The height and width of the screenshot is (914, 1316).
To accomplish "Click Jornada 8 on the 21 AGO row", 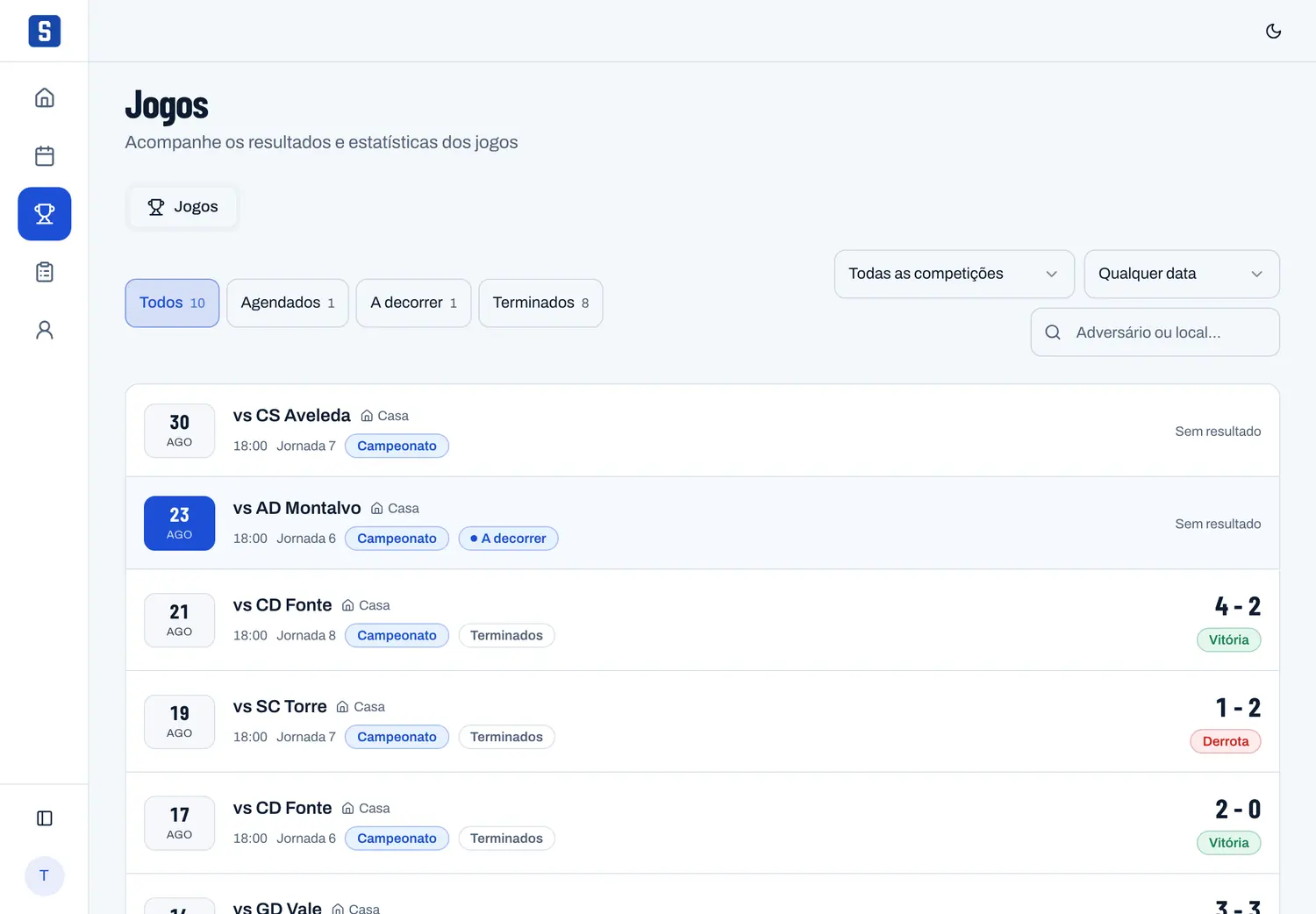I will pyautogui.click(x=306, y=636).
